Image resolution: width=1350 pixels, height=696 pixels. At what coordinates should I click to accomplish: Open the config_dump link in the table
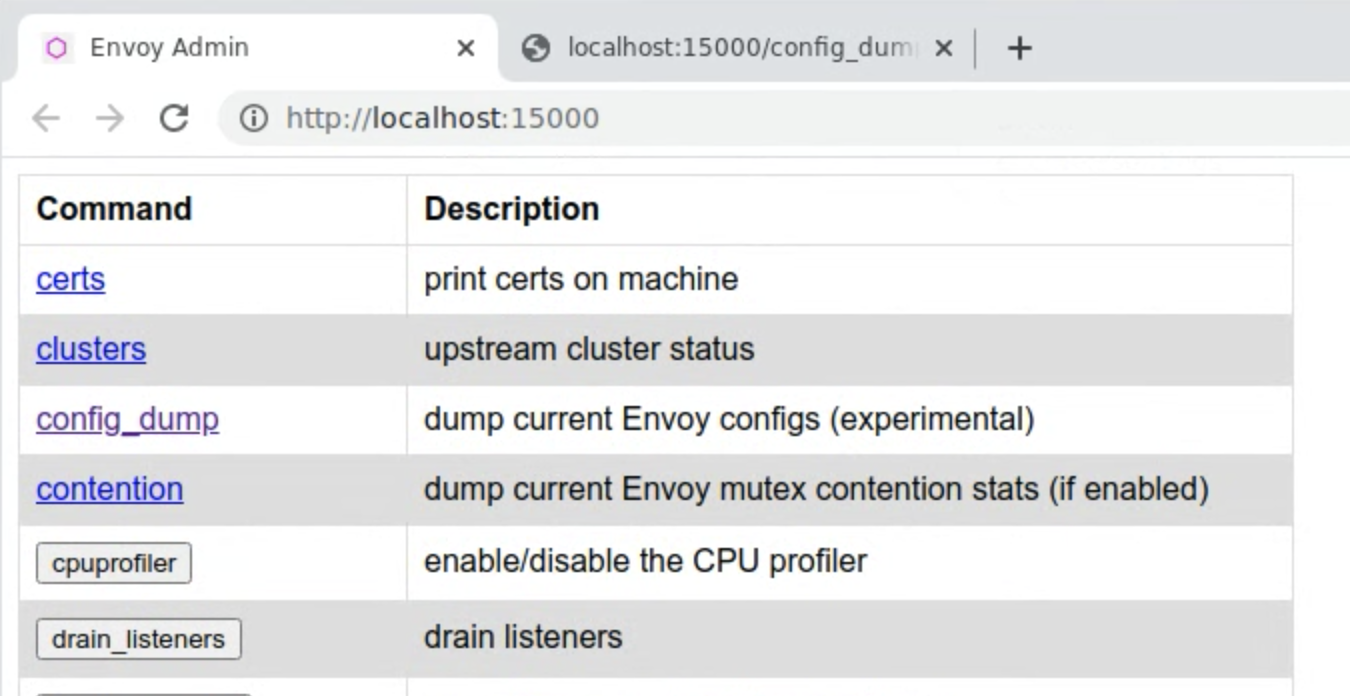point(127,419)
